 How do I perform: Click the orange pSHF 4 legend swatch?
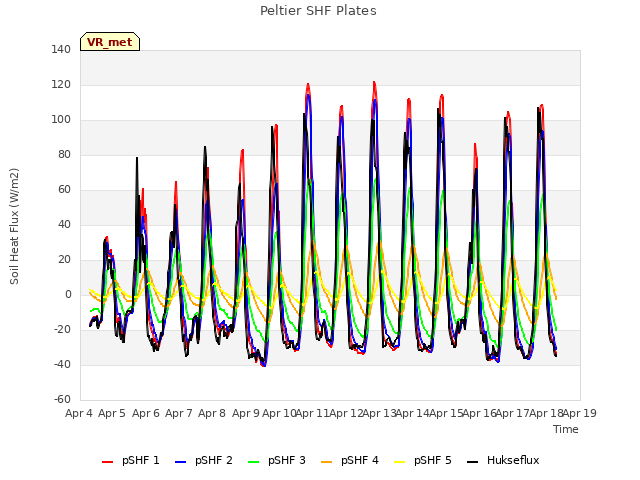(327, 462)
